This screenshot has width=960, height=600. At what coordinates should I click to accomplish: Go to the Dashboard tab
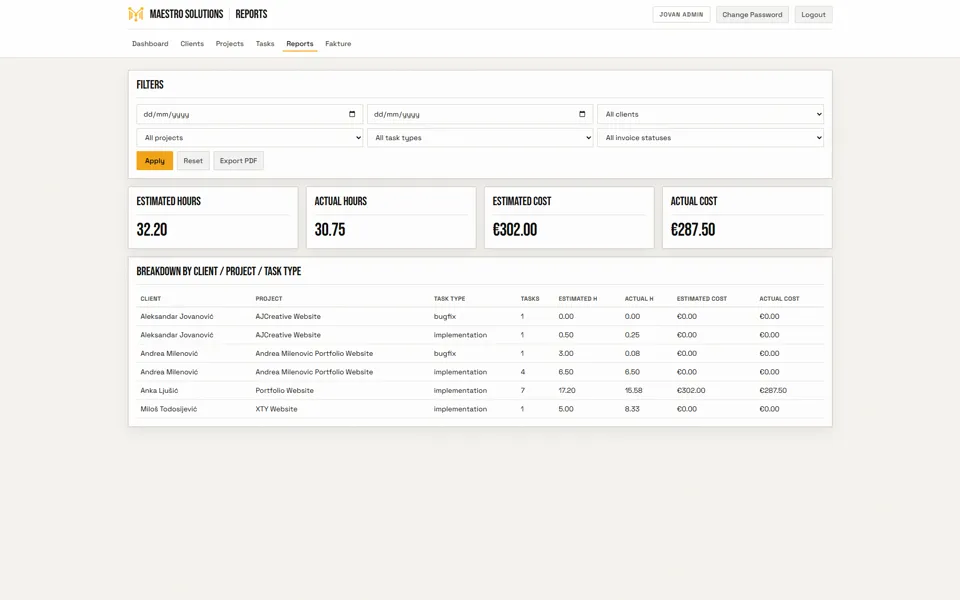[x=150, y=43]
